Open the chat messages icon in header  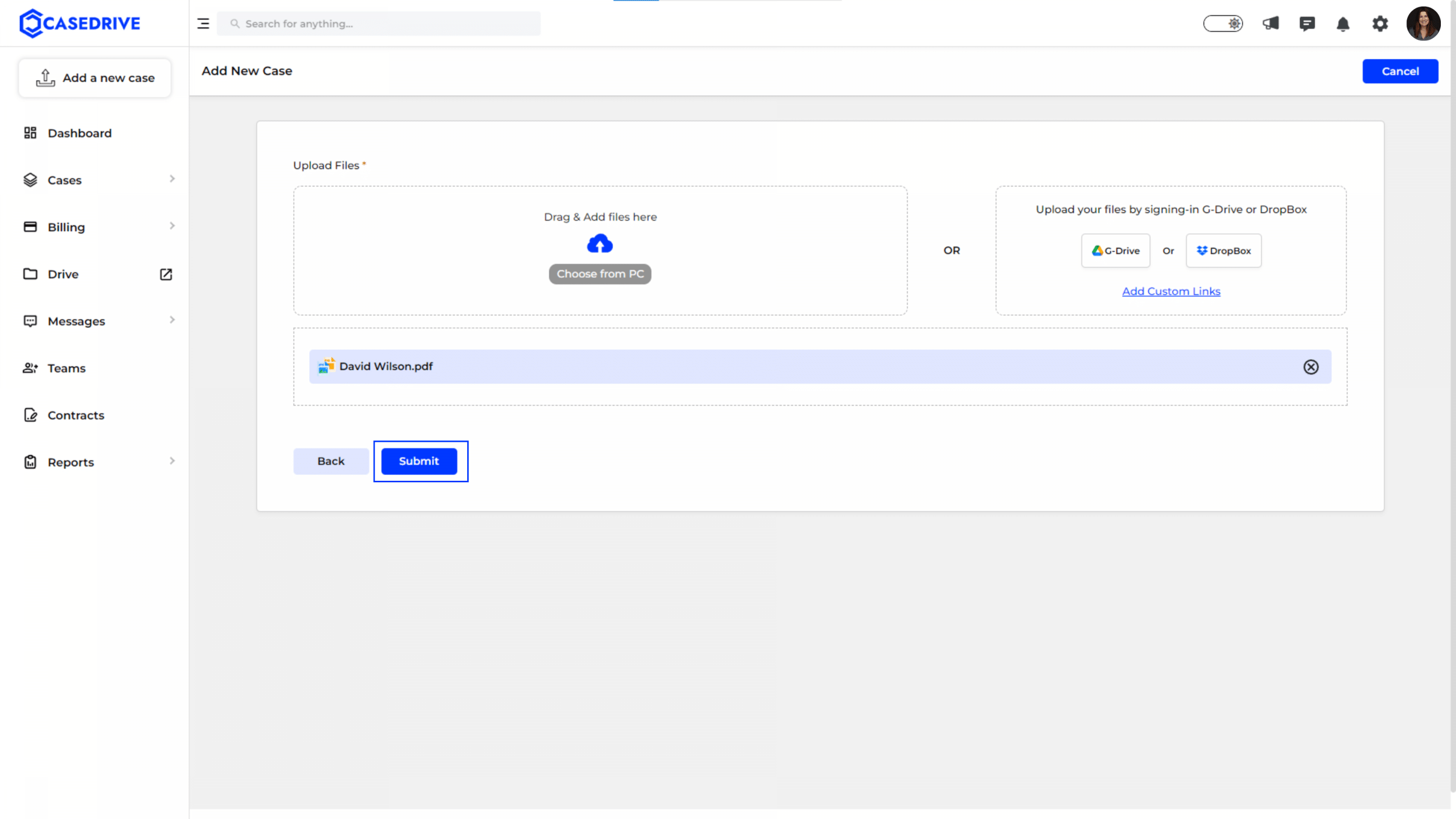click(1307, 24)
